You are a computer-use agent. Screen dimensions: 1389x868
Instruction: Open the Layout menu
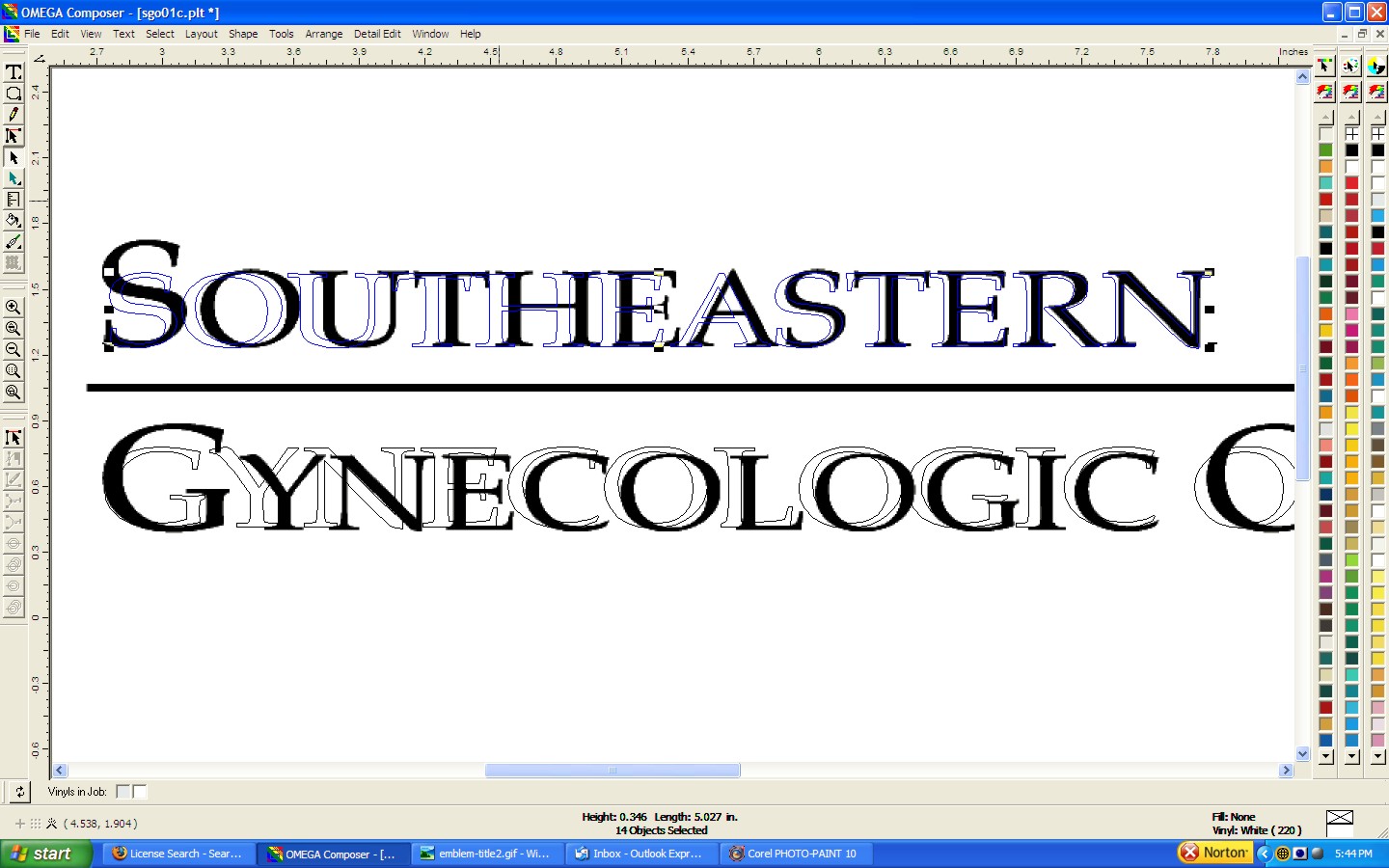tap(202, 34)
